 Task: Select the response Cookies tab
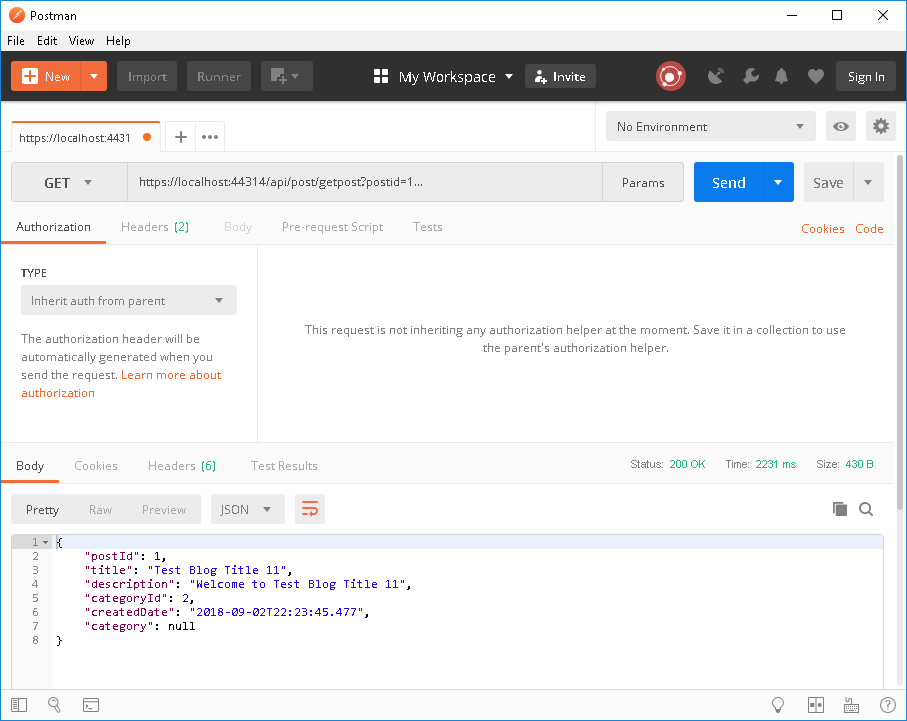pyautogui.click(x=96, y=466)
